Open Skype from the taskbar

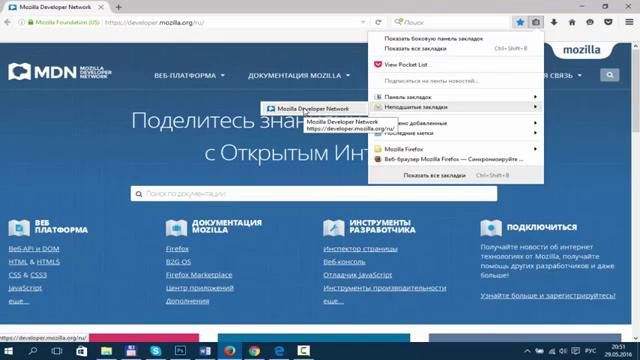coord(156,351)
